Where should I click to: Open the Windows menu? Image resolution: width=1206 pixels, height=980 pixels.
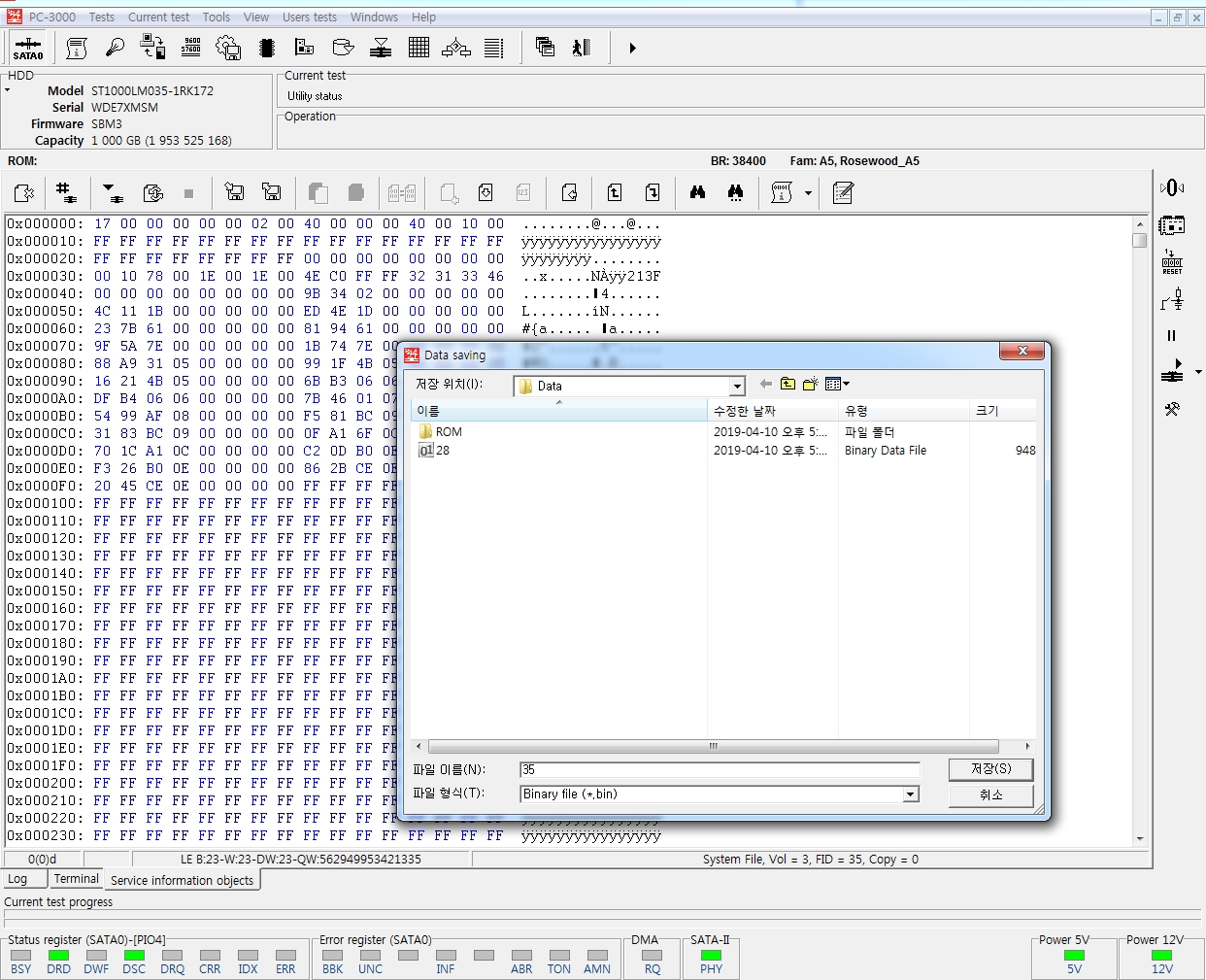click(374, 17)
